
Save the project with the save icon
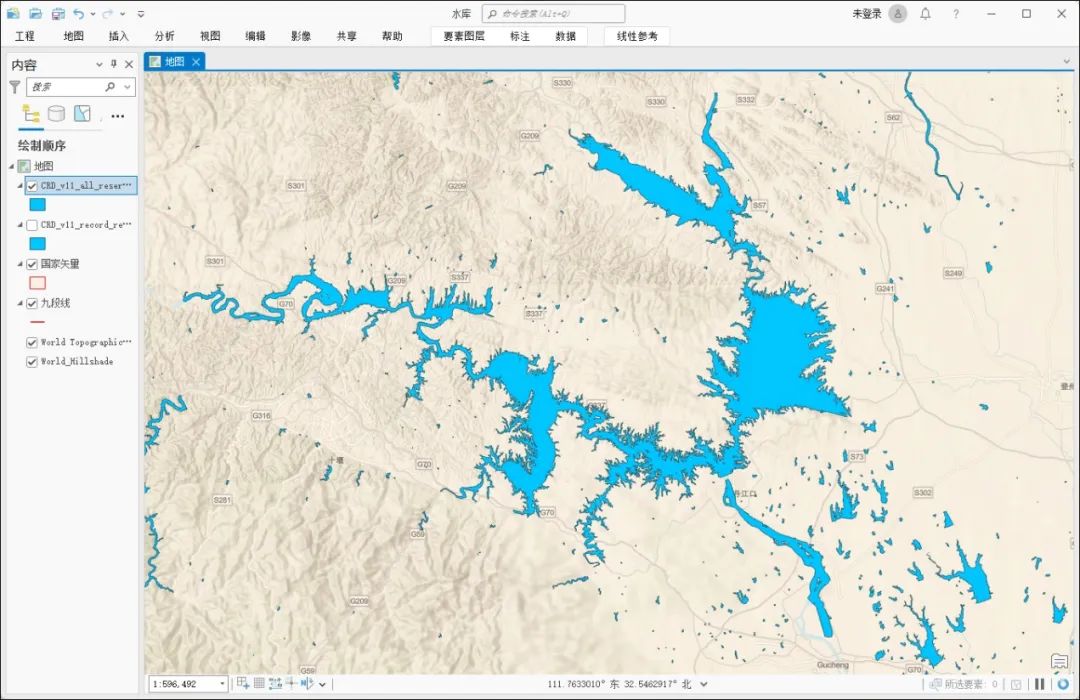pos(58,13)
